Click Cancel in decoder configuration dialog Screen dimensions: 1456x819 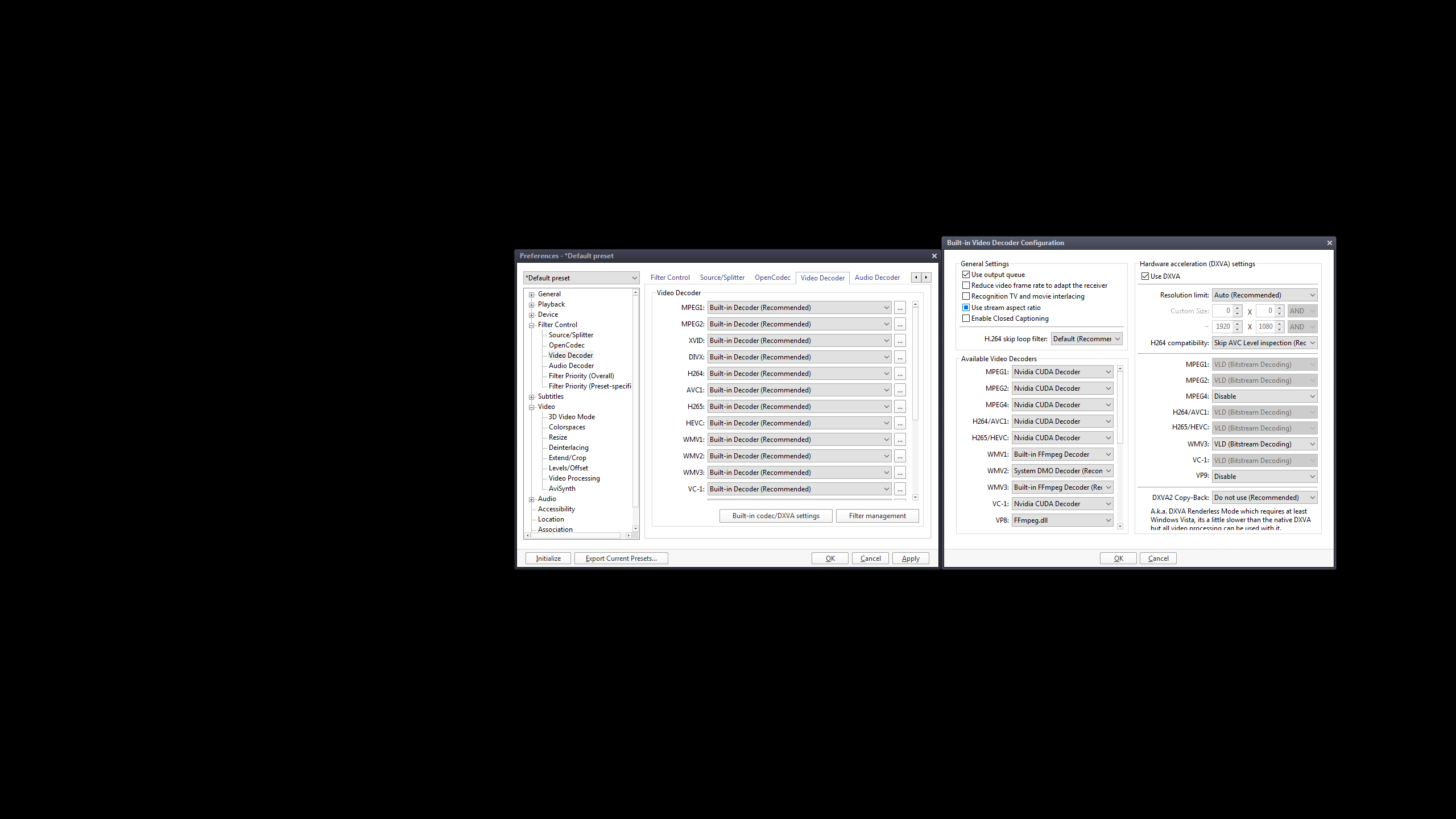[1158, 559]
